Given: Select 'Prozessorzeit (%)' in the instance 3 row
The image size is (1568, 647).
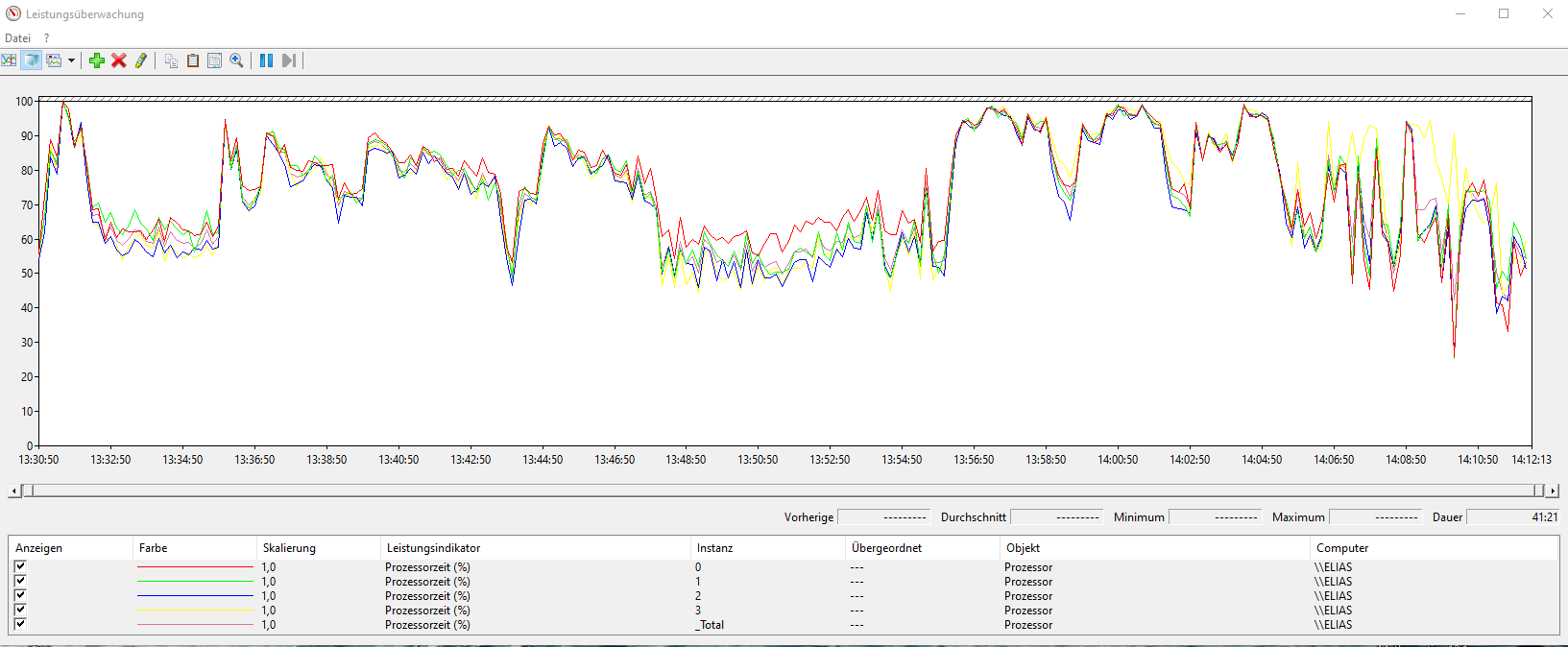Looking at the screenshot, I should 427,611.
